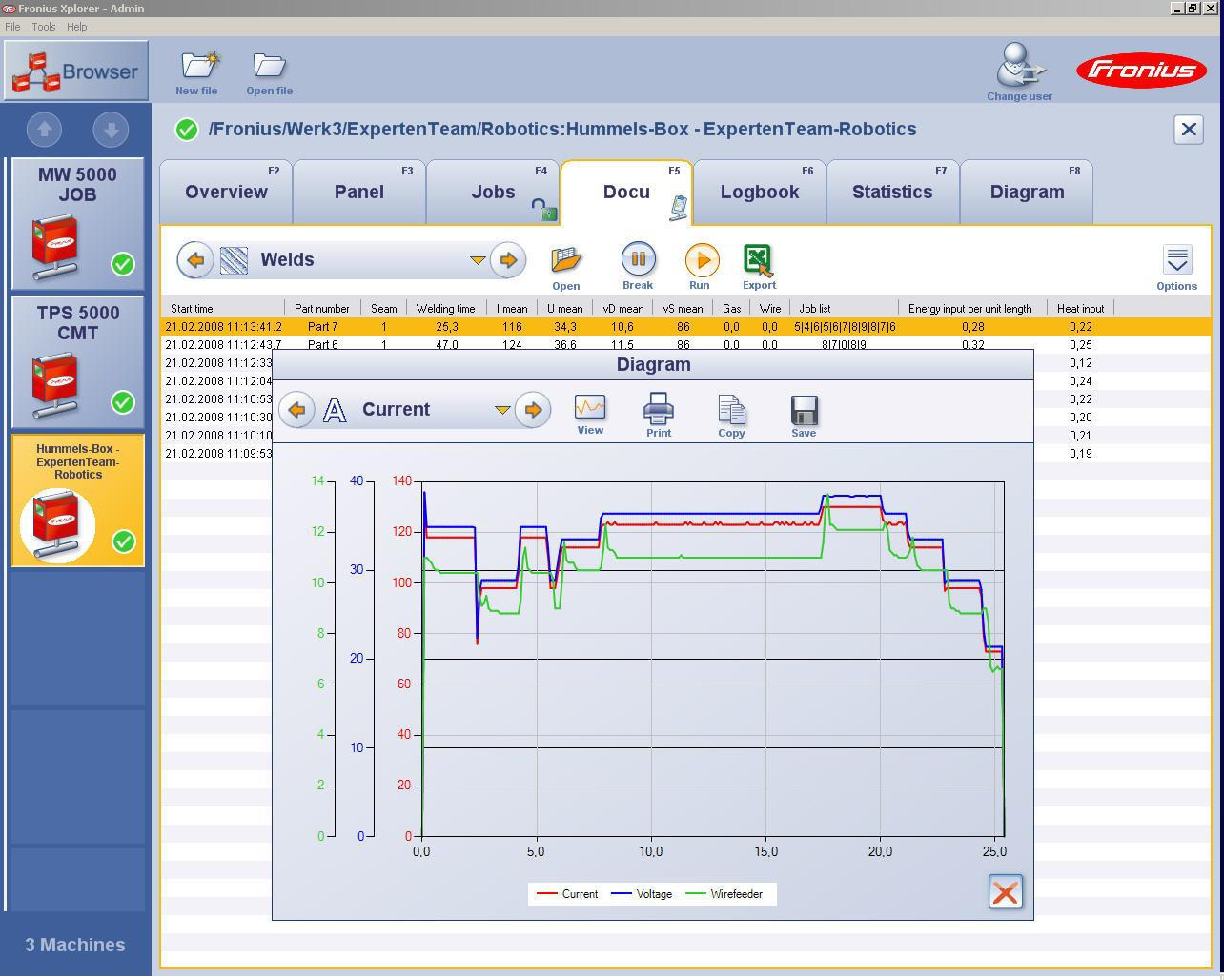Click the Heat input column header
This screenshot has height=980, width=1224.
1080,308
